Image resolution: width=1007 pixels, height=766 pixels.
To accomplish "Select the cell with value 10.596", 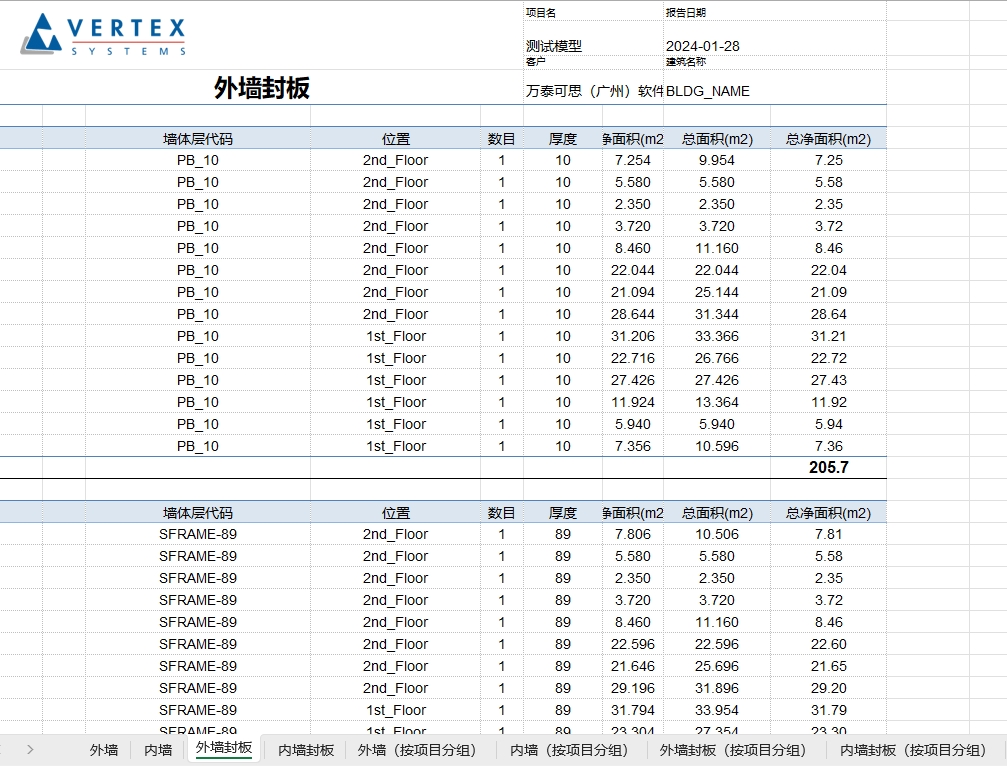I will (x=717, y=446).
